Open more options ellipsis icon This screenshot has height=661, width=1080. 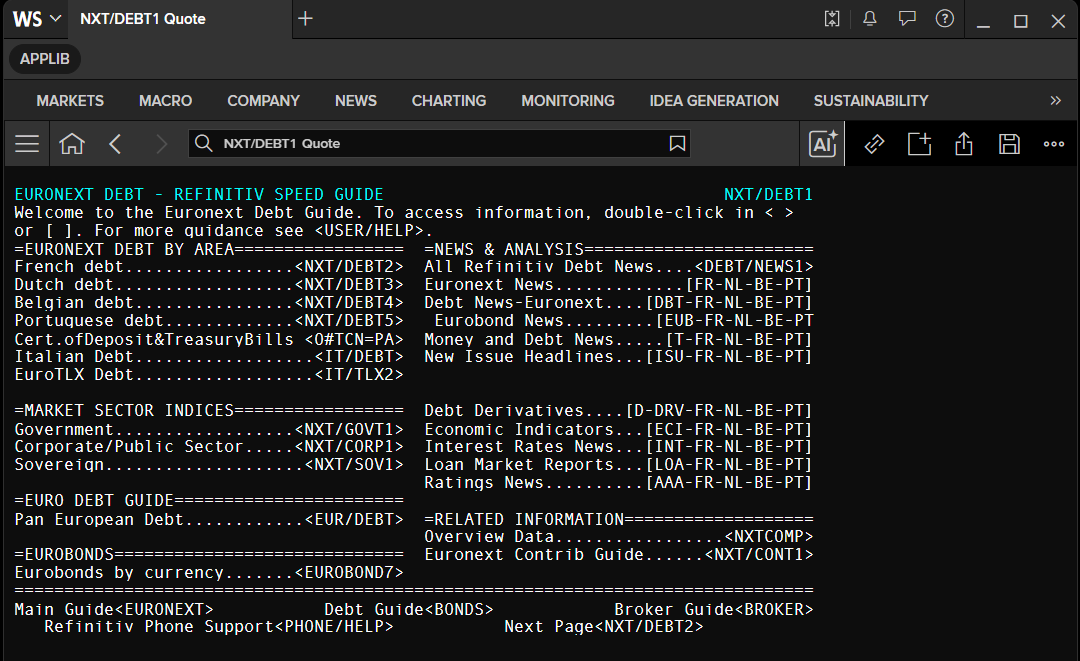[x=1054, y=144]
